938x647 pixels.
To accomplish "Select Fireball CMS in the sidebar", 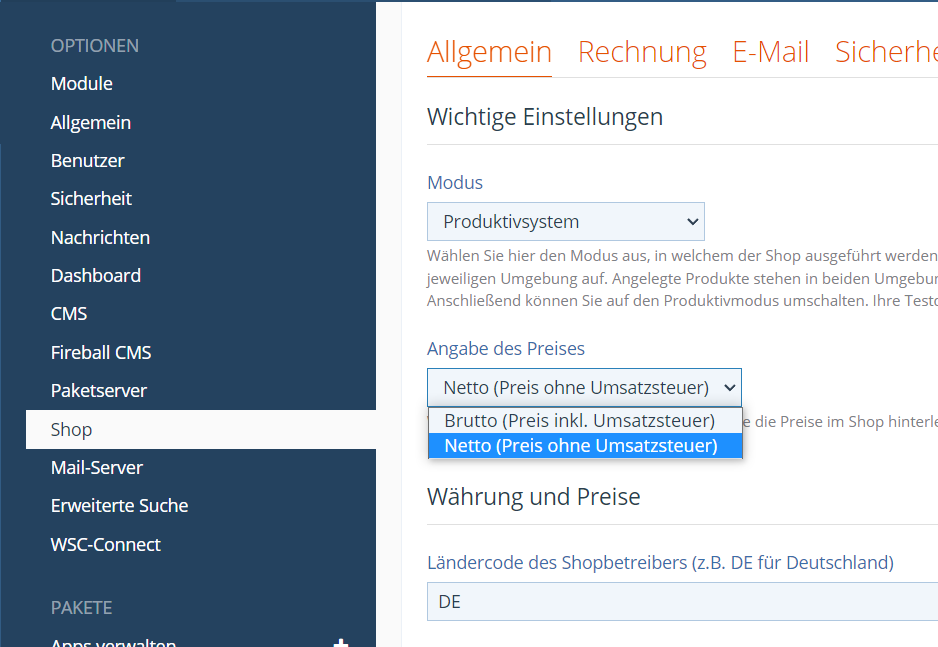I will (101, 353).
